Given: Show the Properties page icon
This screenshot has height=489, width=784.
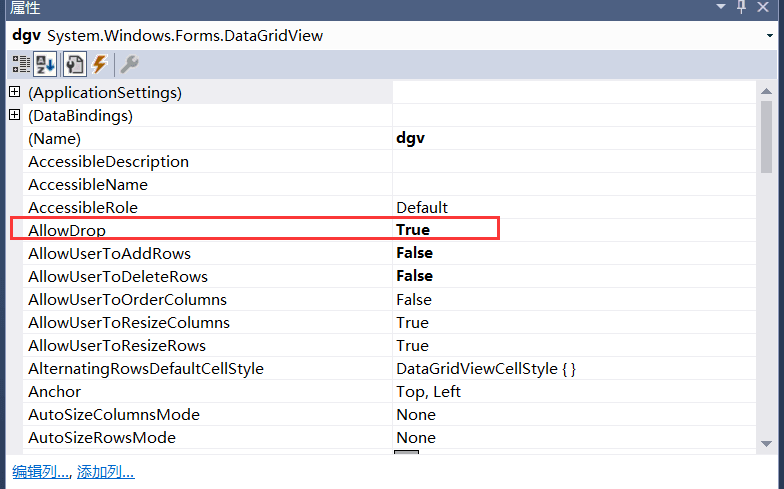Looking at the screenshot, I should coord(74,64).
